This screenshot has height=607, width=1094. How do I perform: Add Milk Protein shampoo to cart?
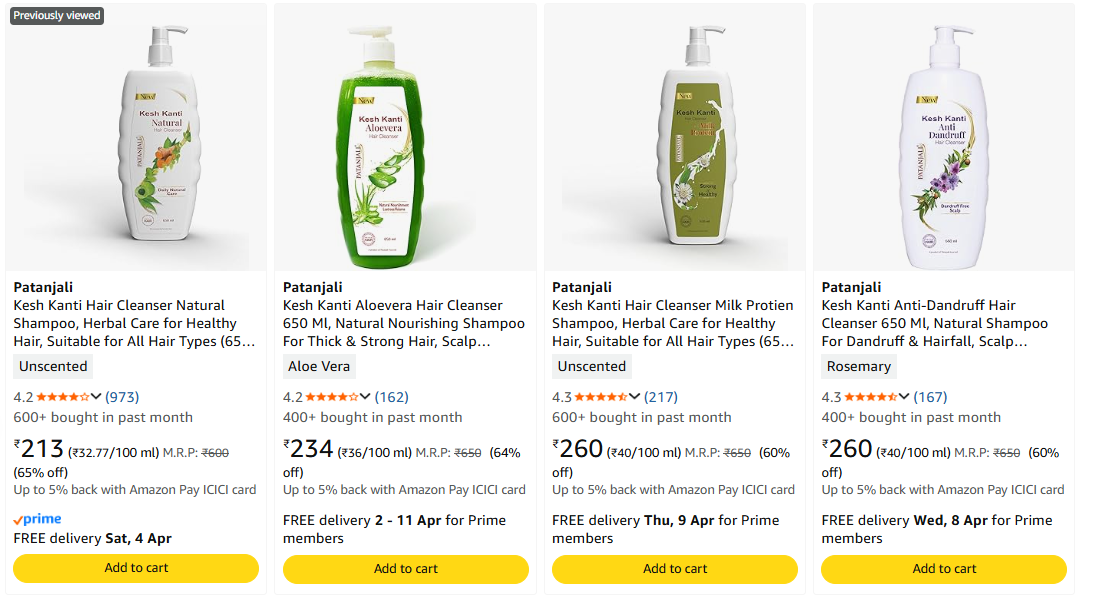[675, 569]
